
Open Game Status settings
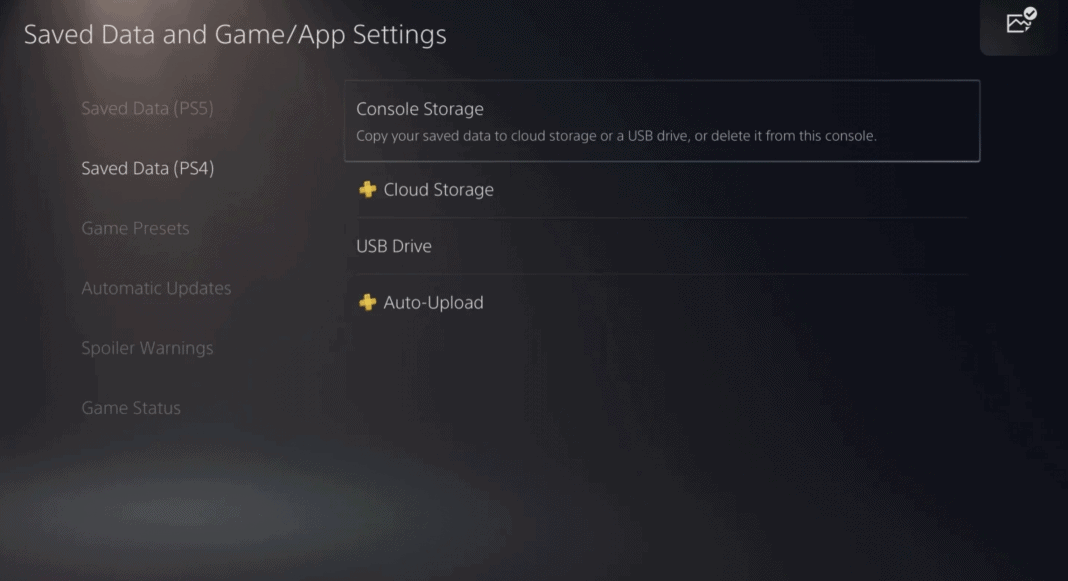[131, 407]
